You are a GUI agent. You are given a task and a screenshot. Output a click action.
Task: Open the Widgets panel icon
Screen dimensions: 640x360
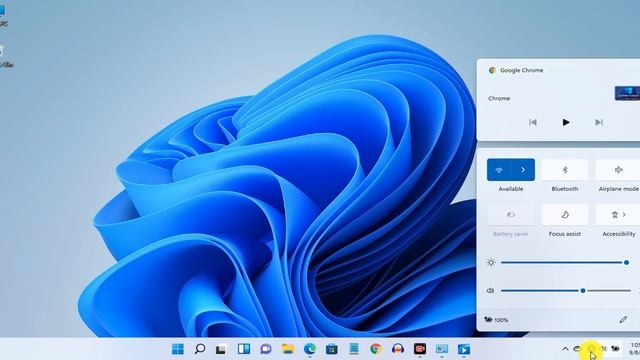tap(244, 349)
